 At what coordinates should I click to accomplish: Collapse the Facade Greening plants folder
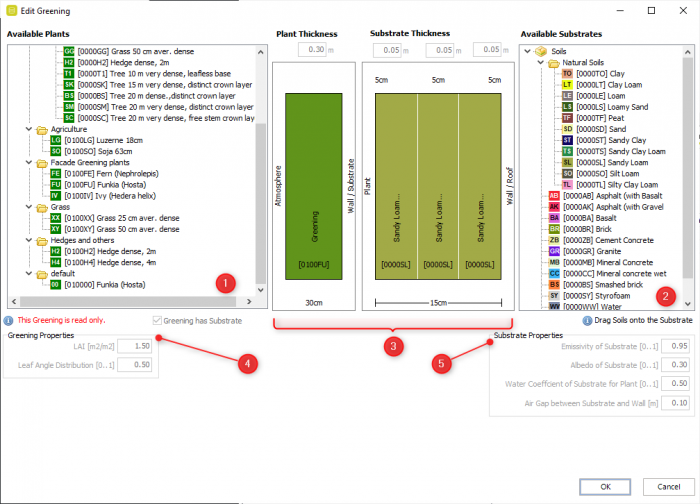[27, 162]
